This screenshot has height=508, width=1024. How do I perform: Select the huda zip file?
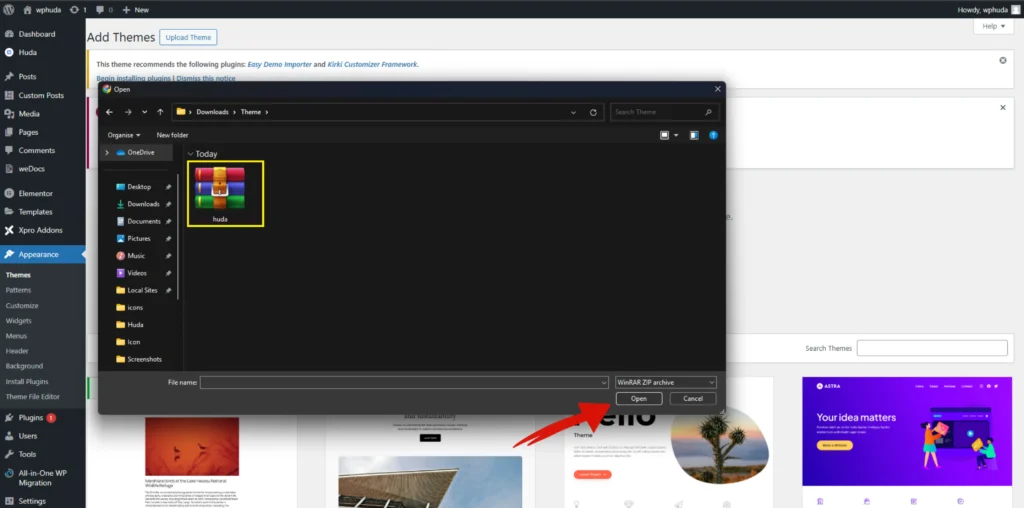(x=220, y=194)
